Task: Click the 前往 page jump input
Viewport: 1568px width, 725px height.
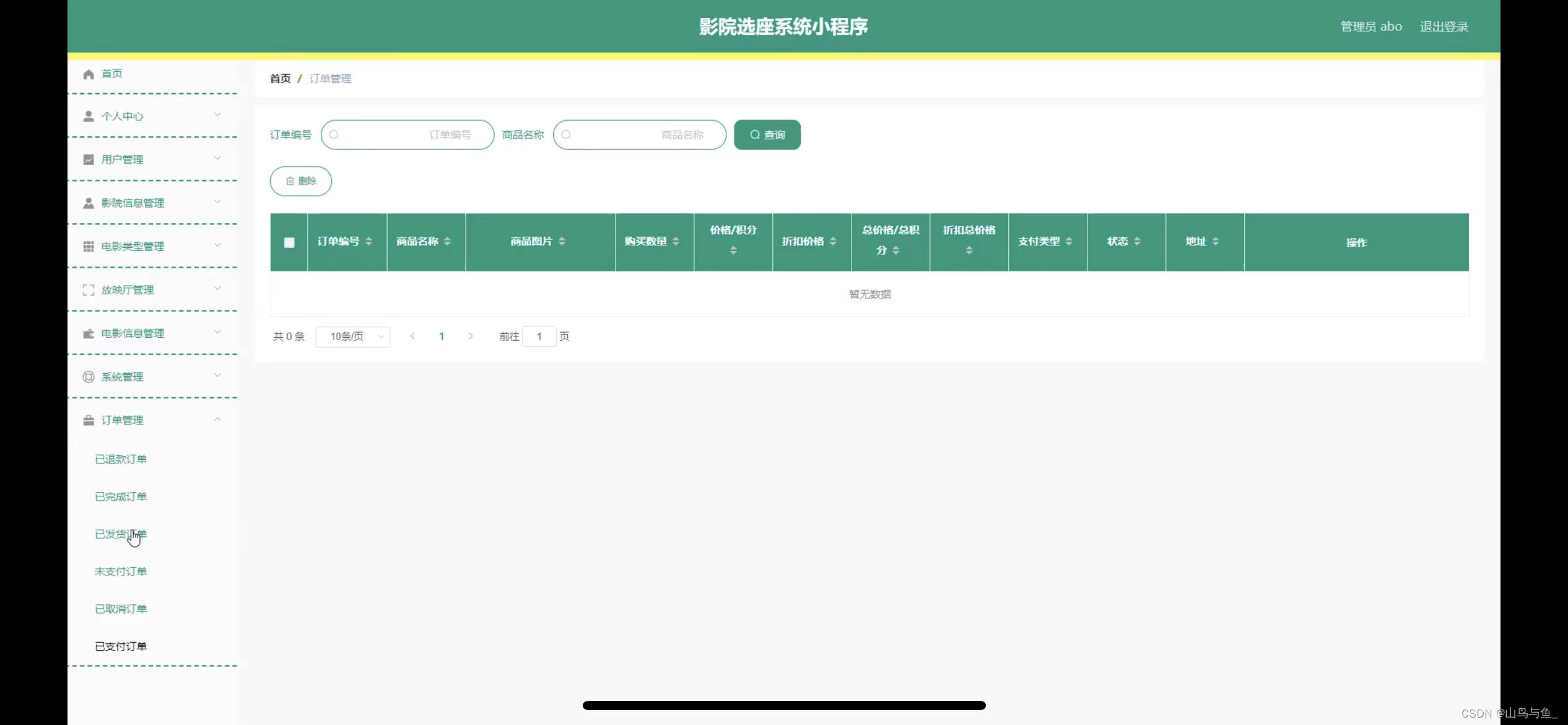Action: [539, 336]
